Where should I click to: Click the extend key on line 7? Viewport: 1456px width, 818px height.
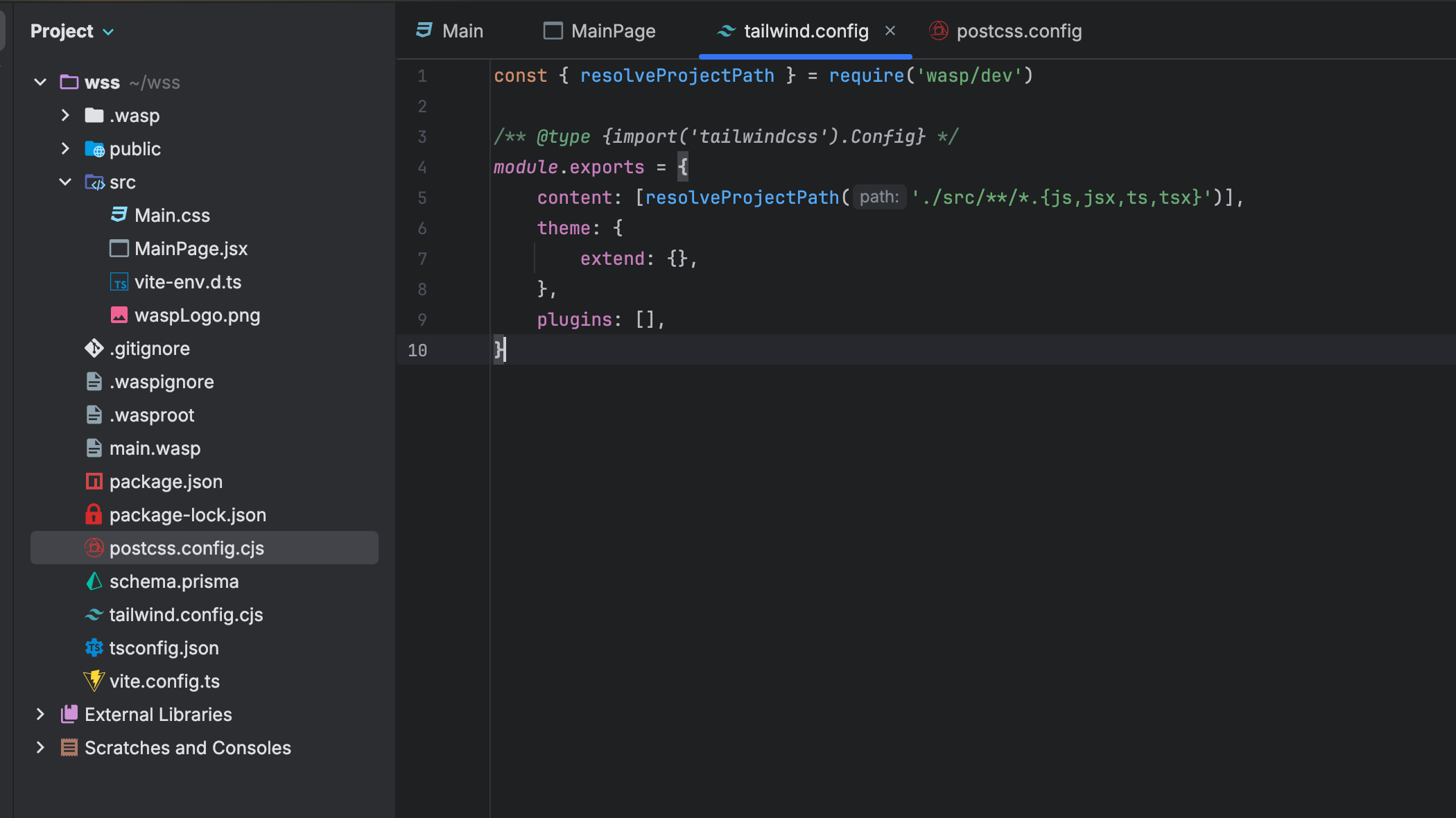612,259
